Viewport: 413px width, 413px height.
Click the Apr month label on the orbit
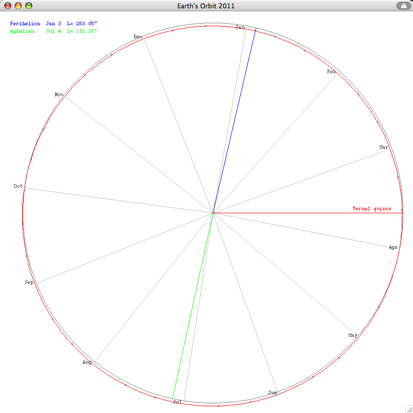tap(393, 247)
